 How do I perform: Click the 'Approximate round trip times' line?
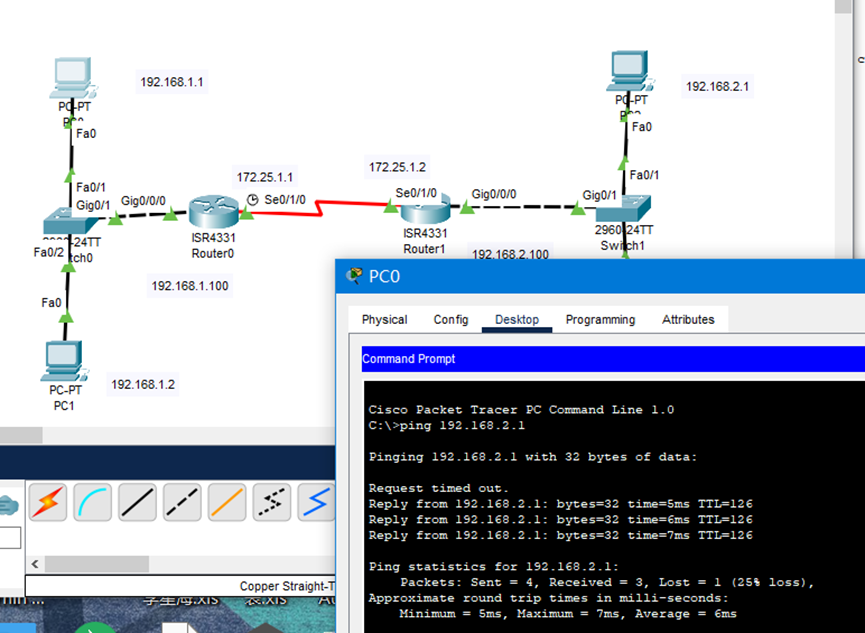coord(548,598)
